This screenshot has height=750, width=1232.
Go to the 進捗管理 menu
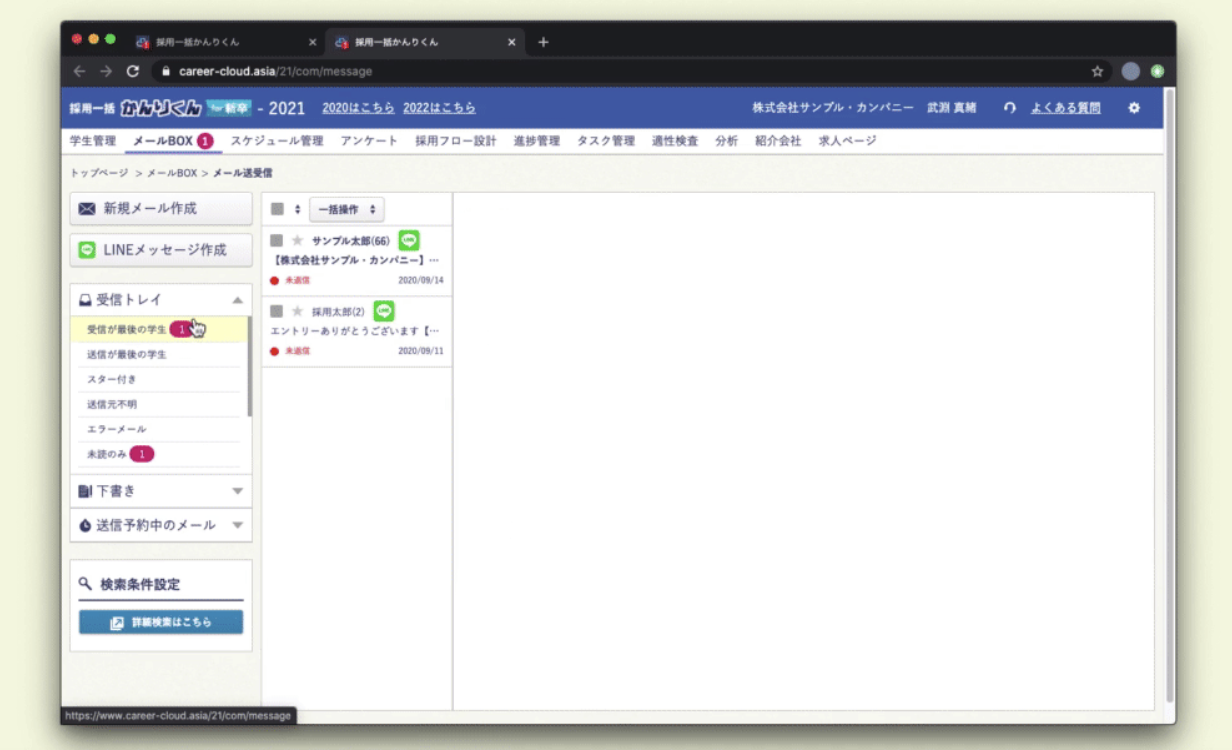pos(536,141)
